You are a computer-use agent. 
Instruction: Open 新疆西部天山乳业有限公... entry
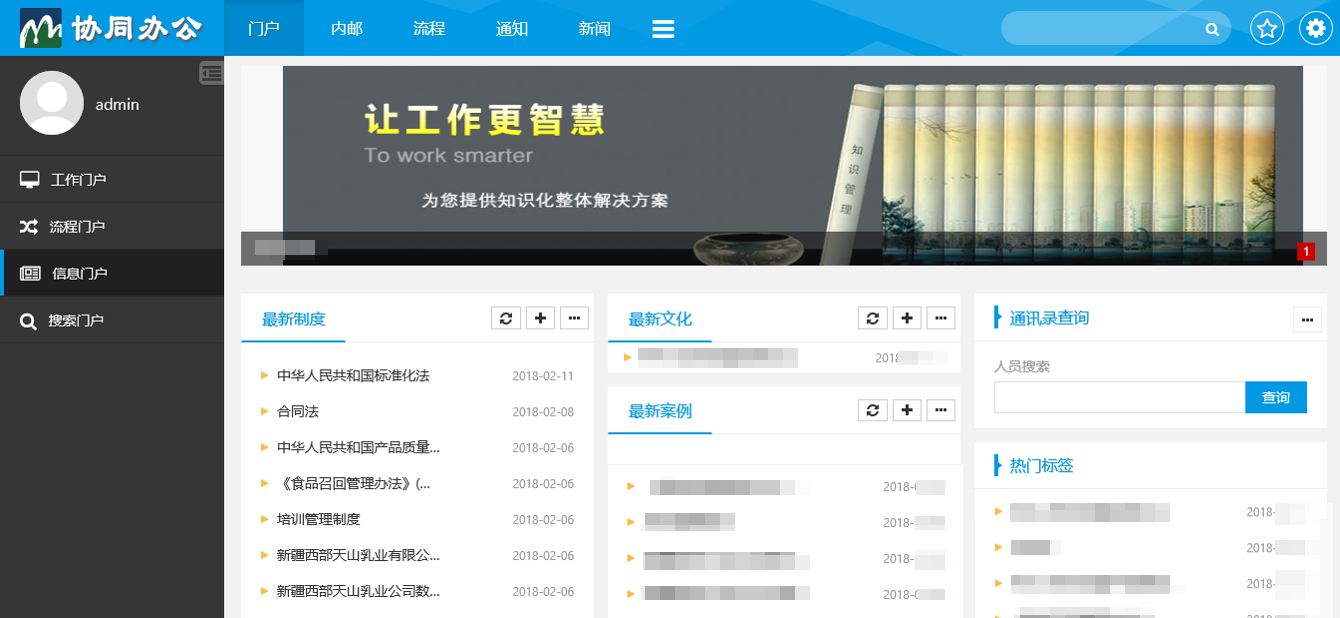[x=358, y=556]
